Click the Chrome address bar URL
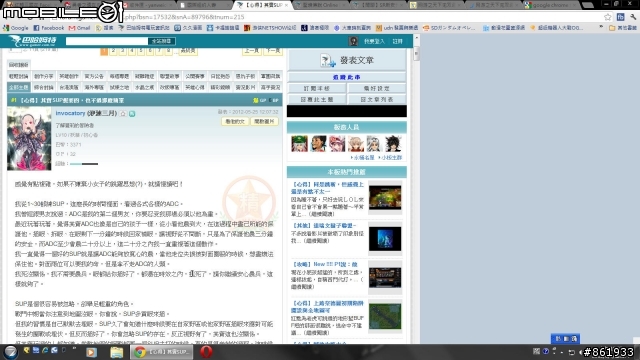 (x=184, y=17)
